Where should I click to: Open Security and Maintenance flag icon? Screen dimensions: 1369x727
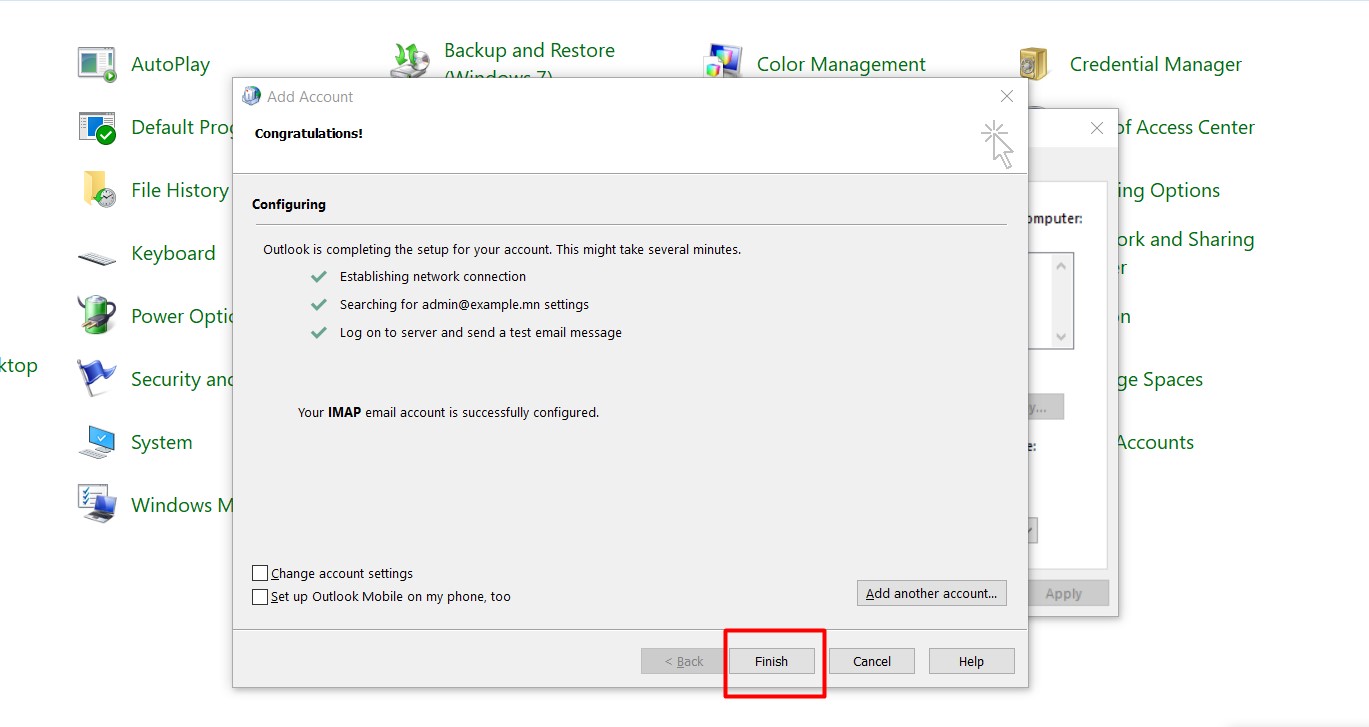97,379
